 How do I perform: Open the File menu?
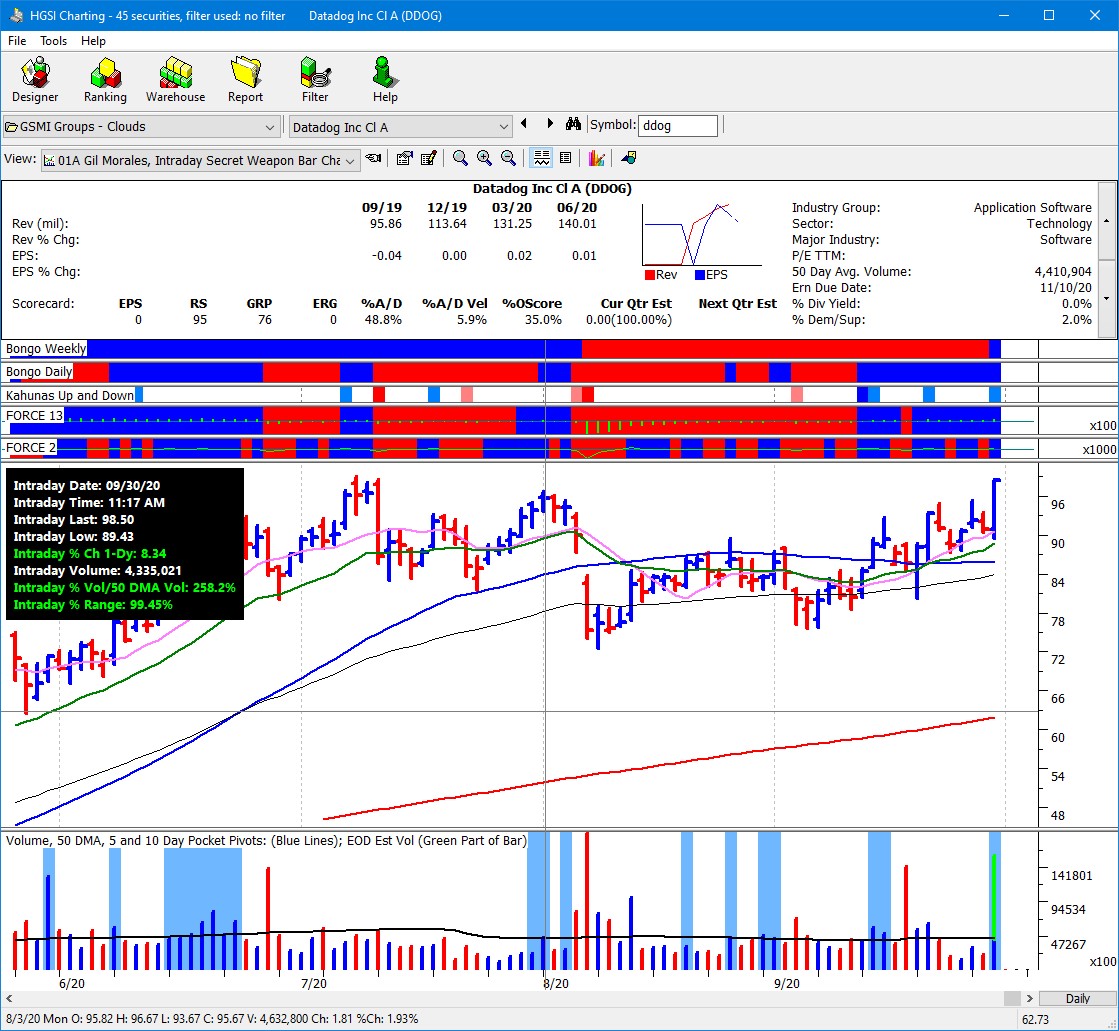17,41
